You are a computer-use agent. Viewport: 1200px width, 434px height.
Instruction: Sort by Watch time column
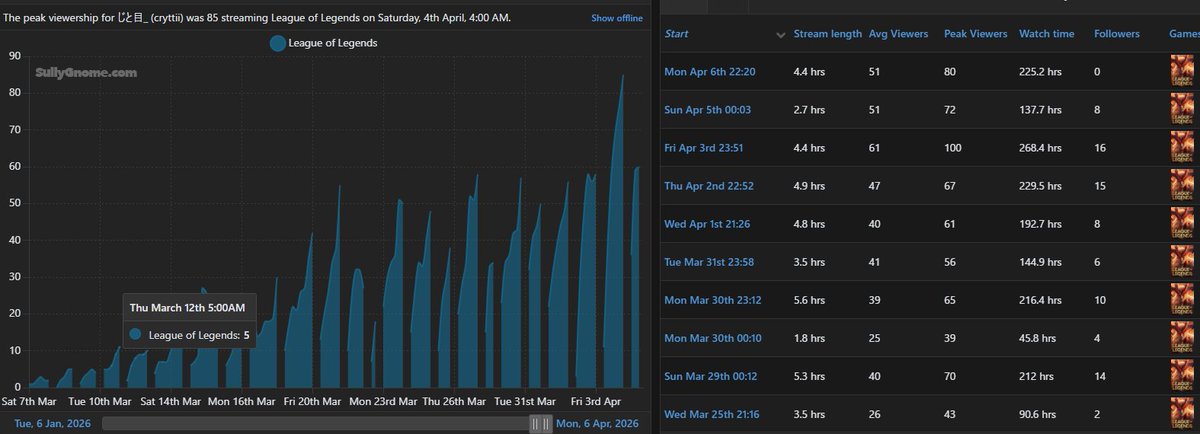pos(1047,34)
